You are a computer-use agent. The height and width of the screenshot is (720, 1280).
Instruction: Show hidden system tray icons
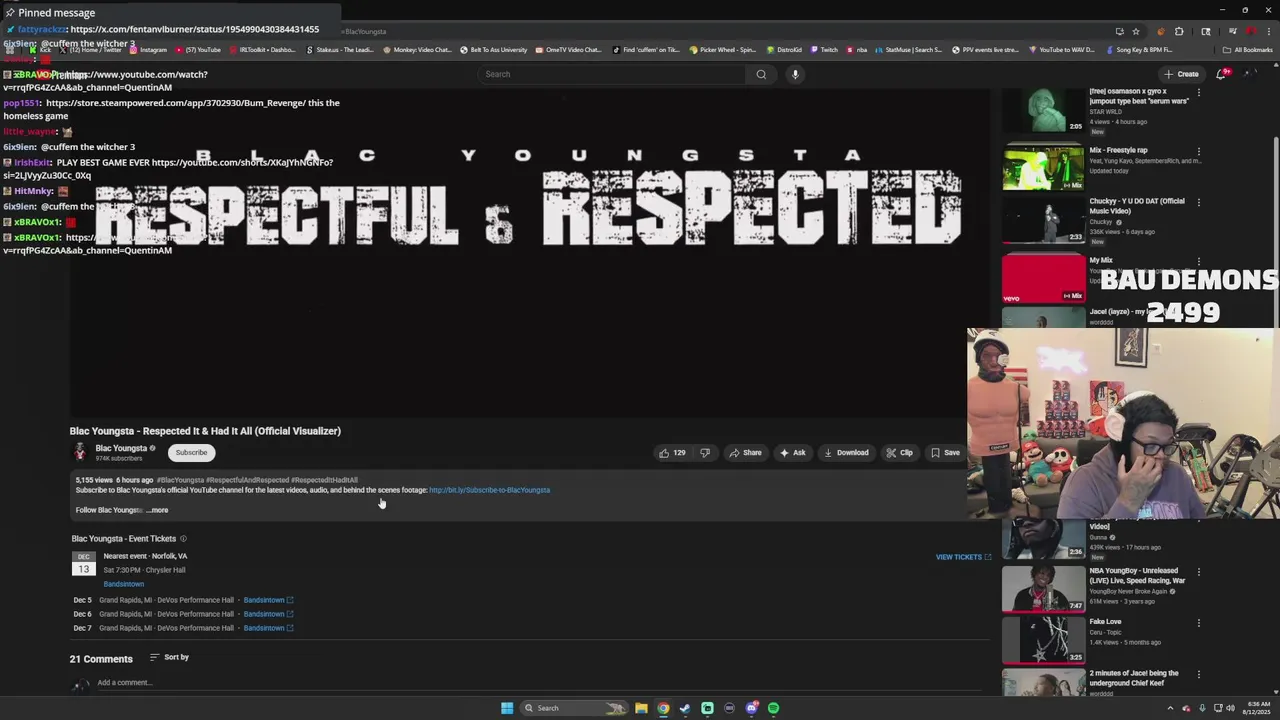click(x=1171, y=708)
